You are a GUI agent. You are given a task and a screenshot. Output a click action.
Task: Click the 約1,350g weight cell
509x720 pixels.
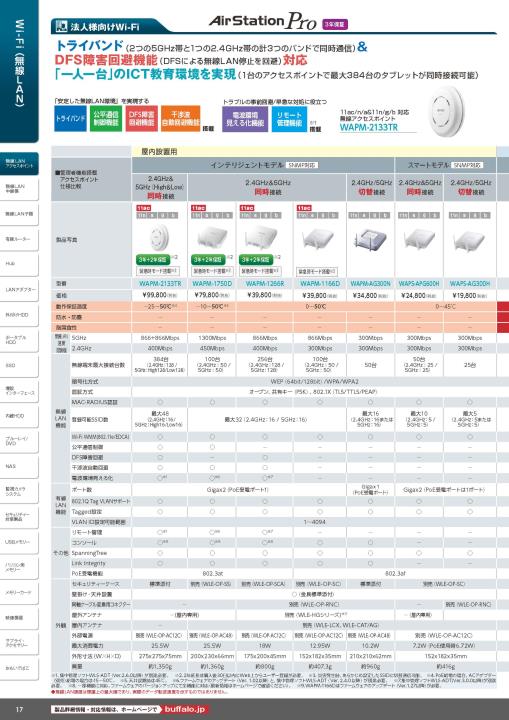(160, 666)
